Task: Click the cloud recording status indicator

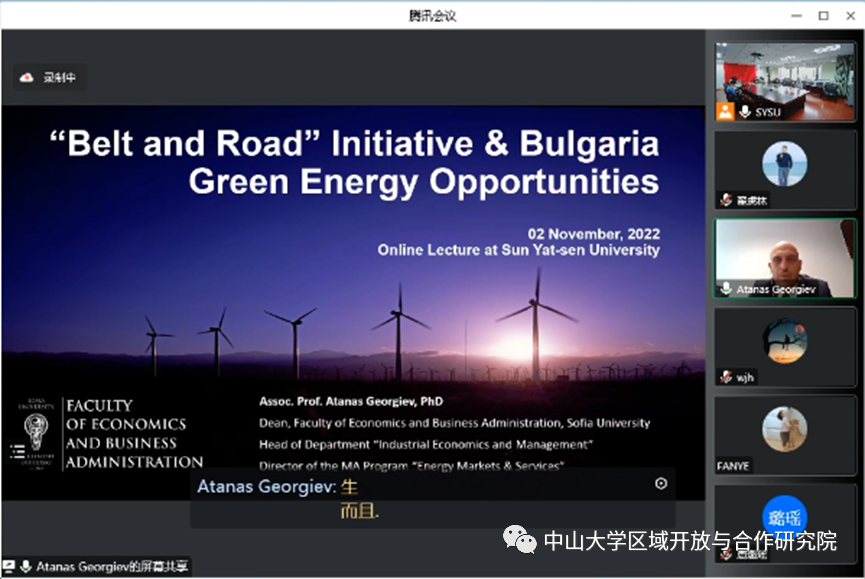Action: point(49,78)
